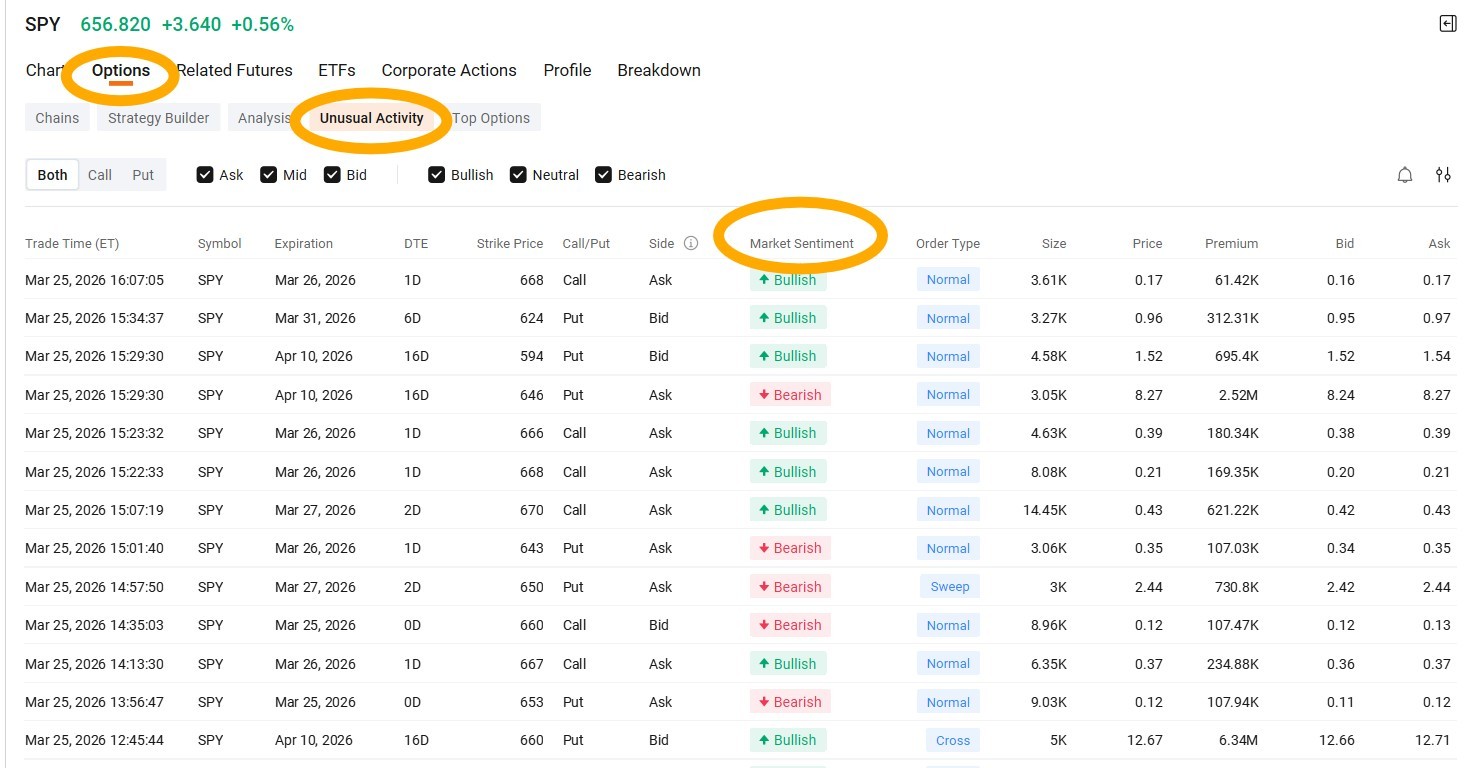The width and height of the screenshot is (1476, 768).
Task: Filter to Put options only
Action: coord(143,175)
